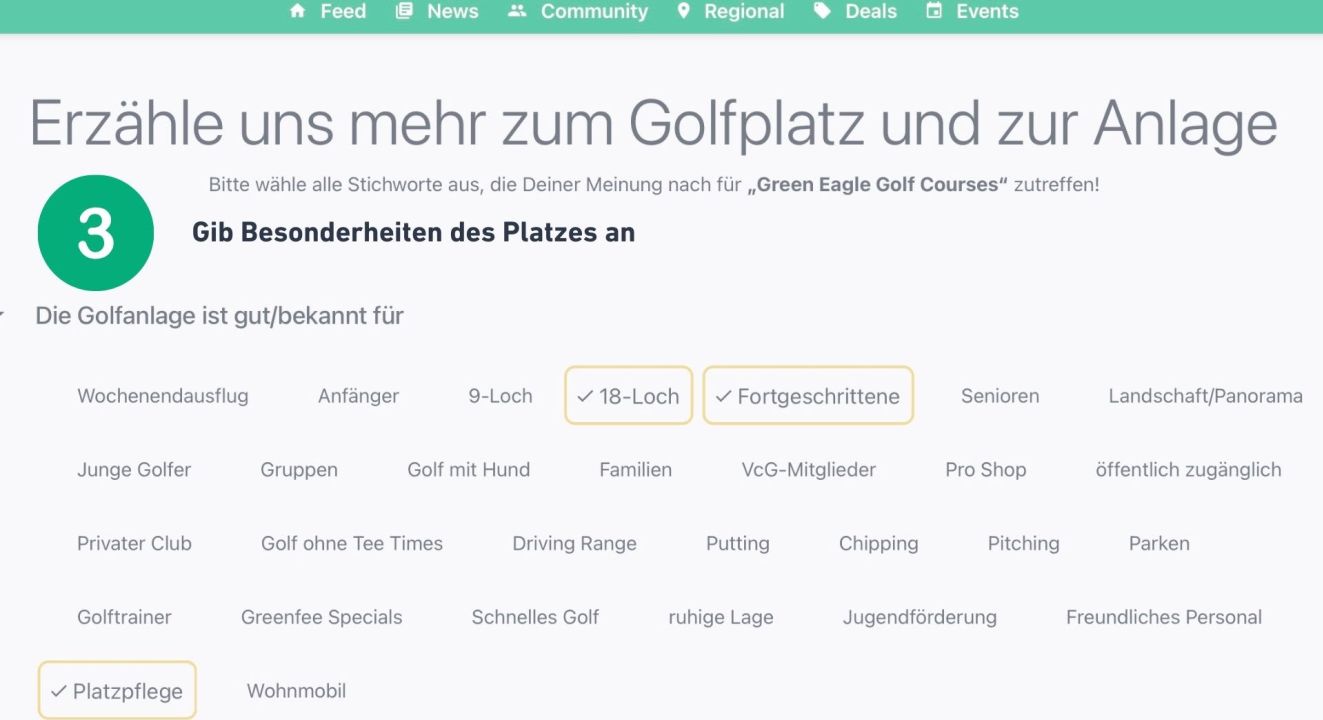Select the Gruppen keyword
The width and height of the screenshot is (1323, 720).
(299, 470)
